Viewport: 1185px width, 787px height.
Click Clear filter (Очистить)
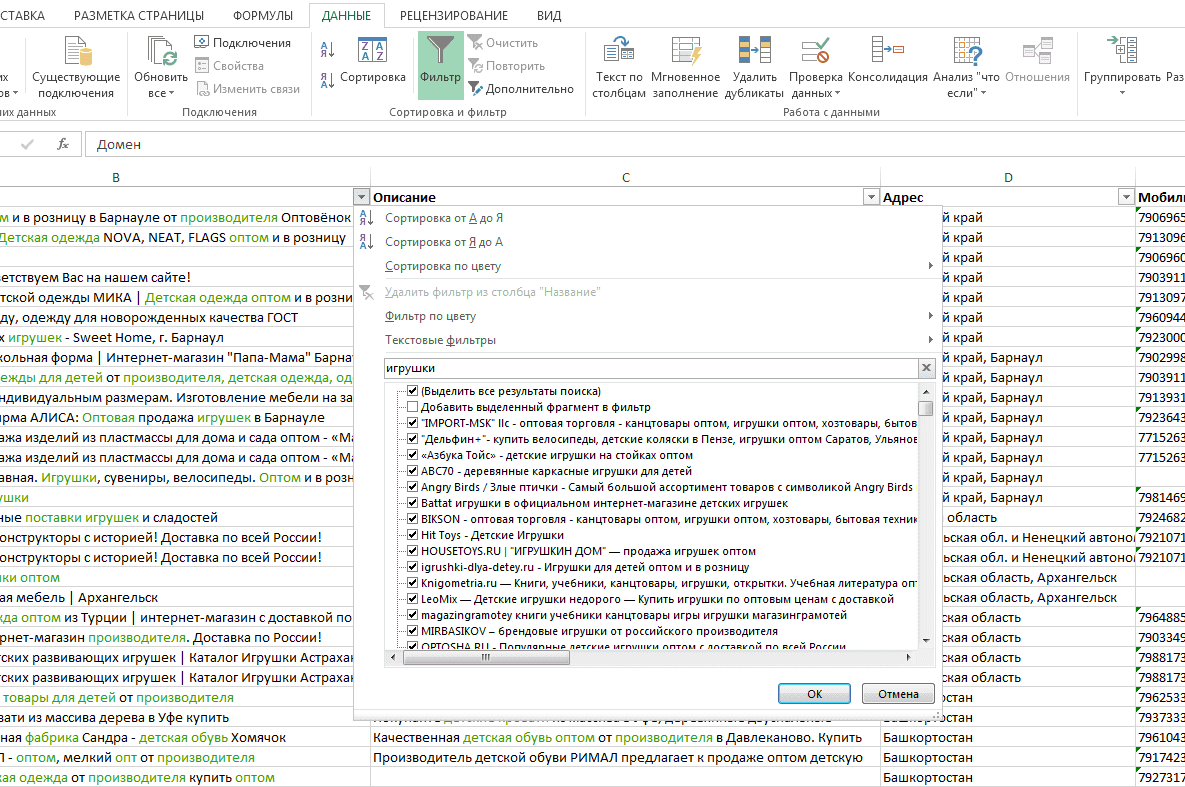[x=503, y=42]
